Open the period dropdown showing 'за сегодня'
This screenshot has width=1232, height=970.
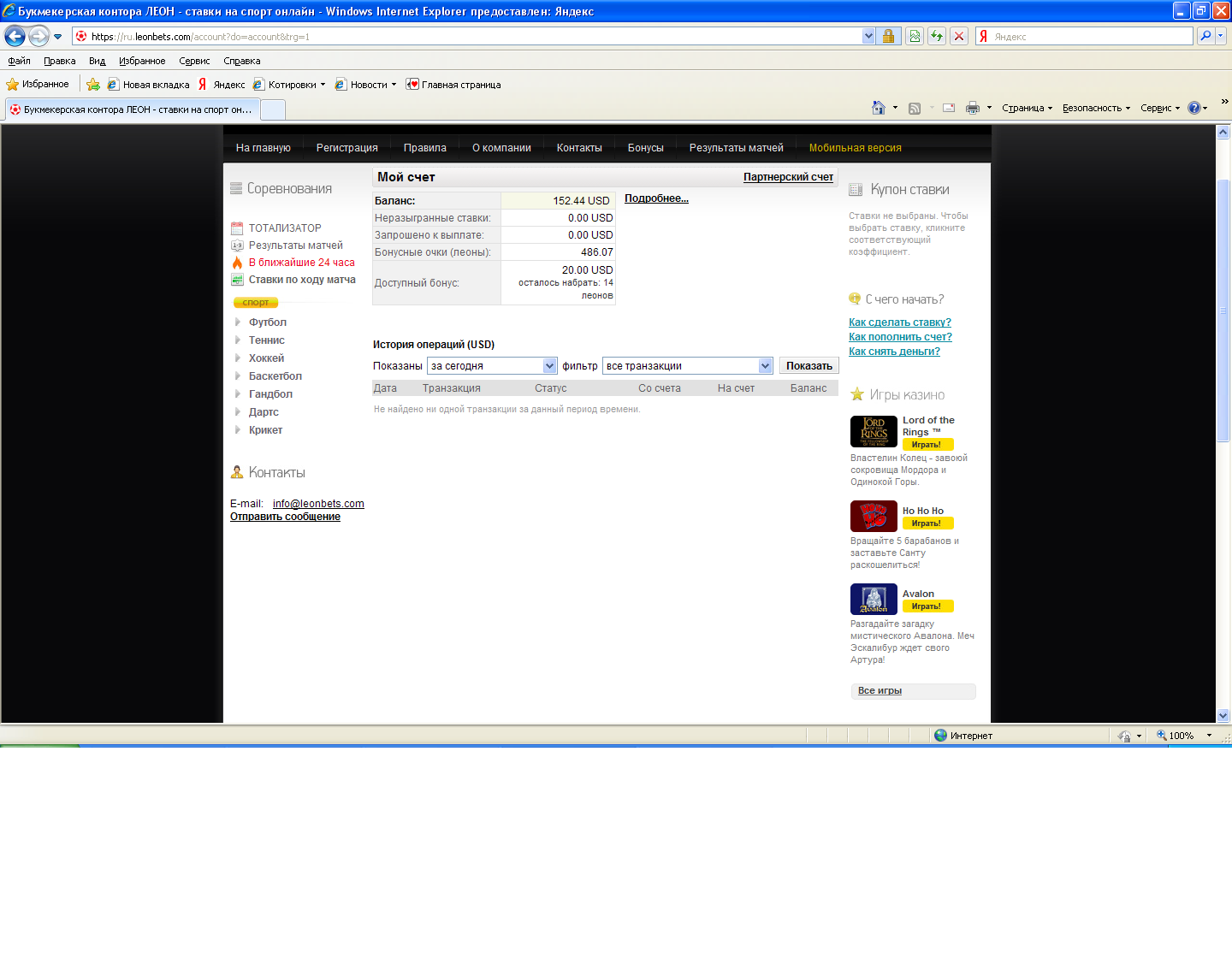coord(492,366)
